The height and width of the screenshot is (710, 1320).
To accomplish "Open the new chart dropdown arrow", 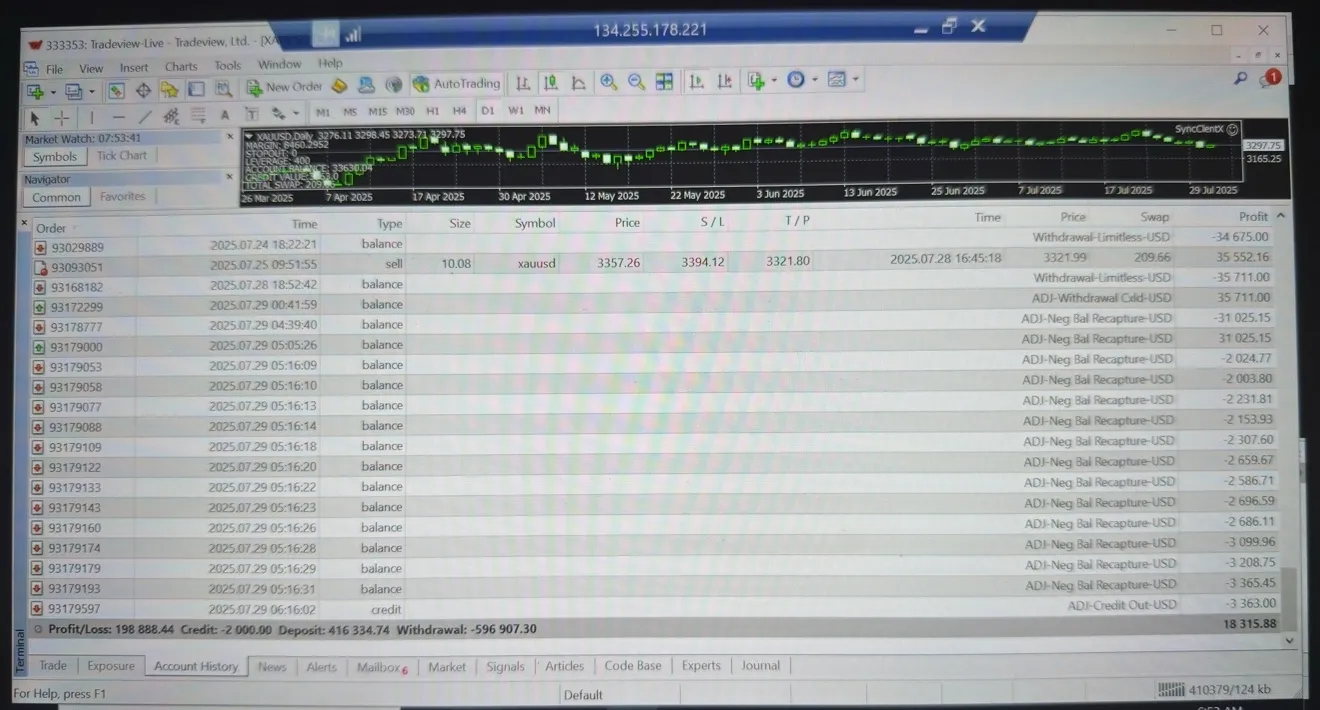I will [50, 92].
